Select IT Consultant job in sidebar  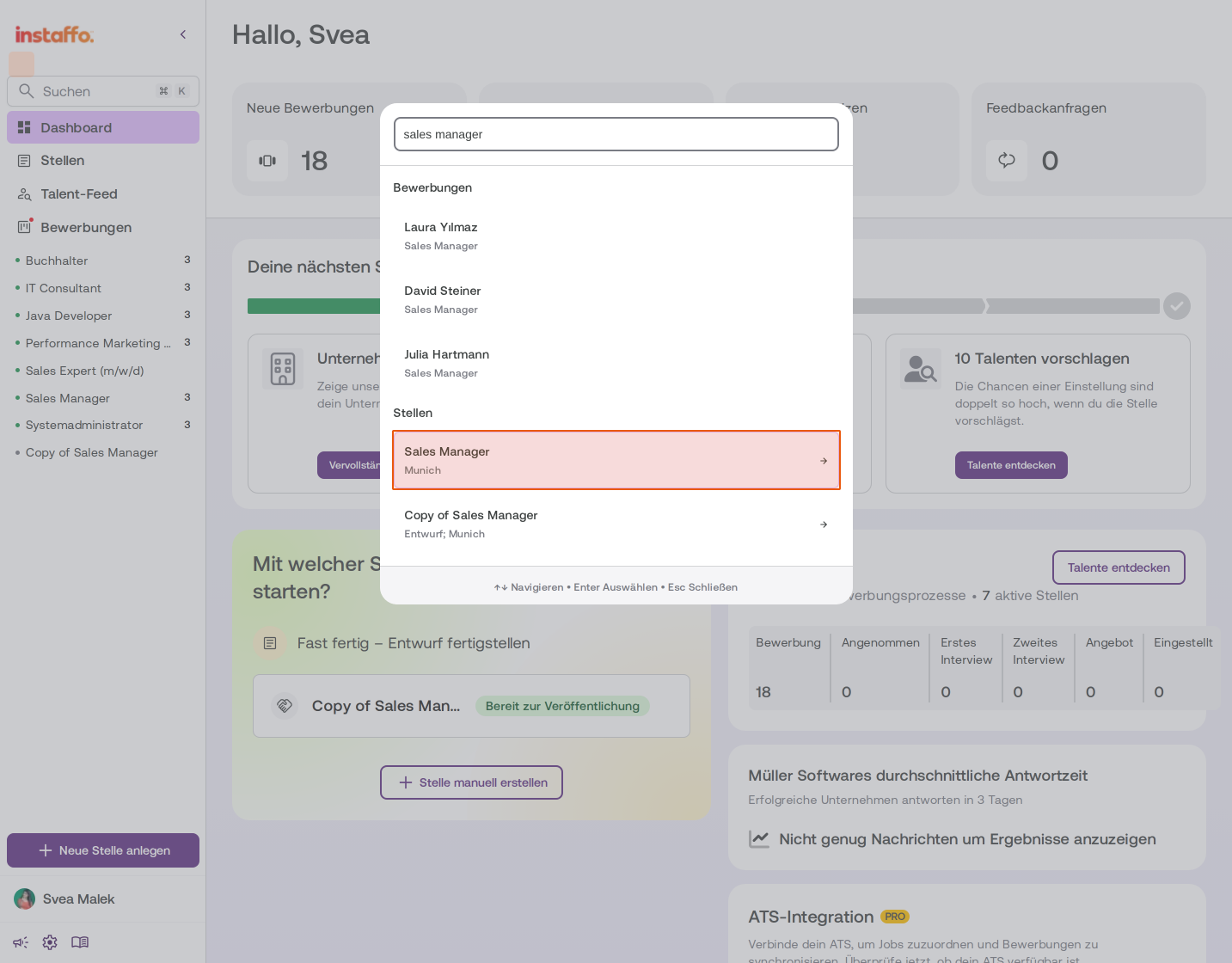[x=103, y=288]
